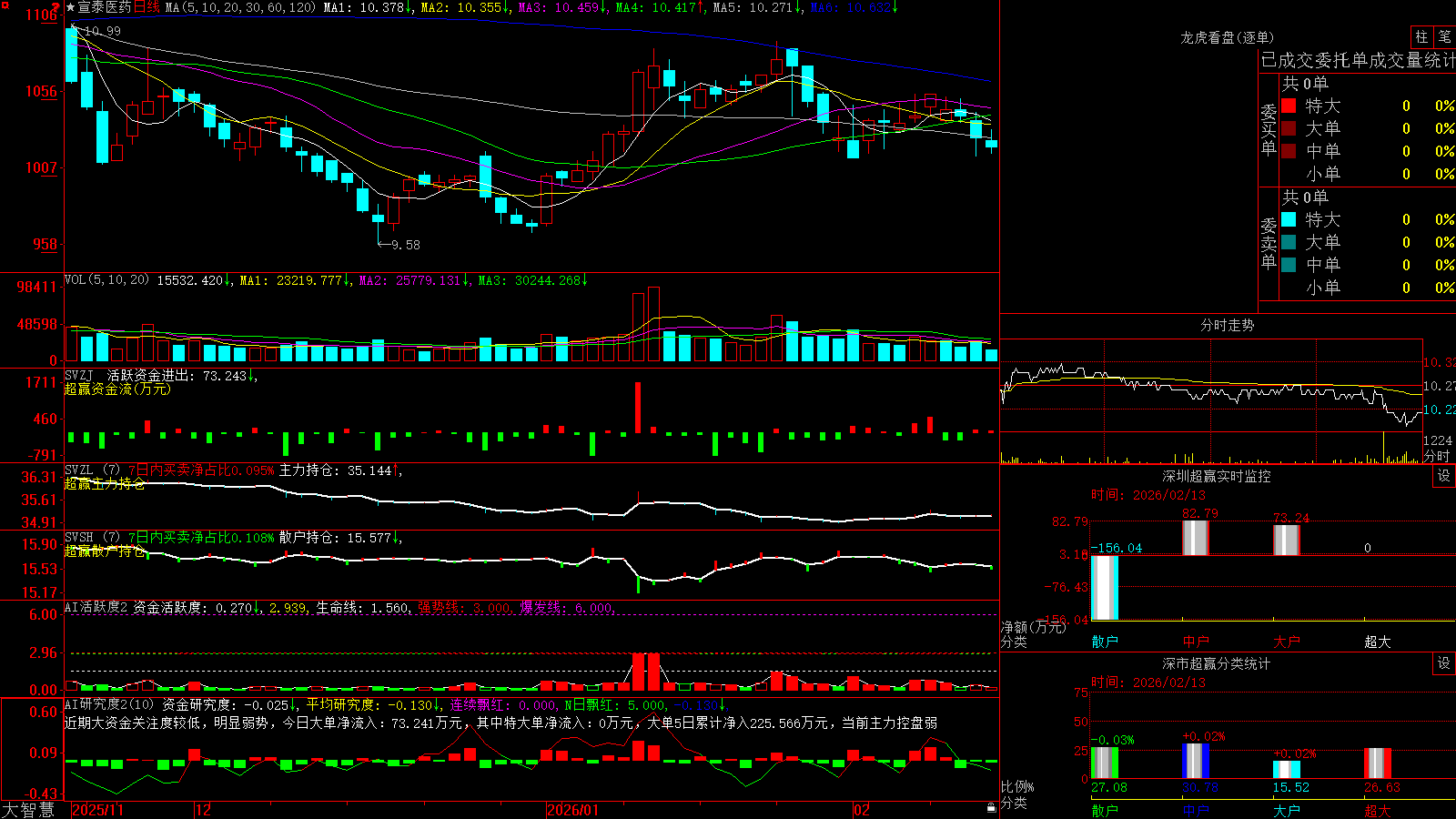Click the 大智慧 logo text
1456x819 pixels.
[28, 810]
